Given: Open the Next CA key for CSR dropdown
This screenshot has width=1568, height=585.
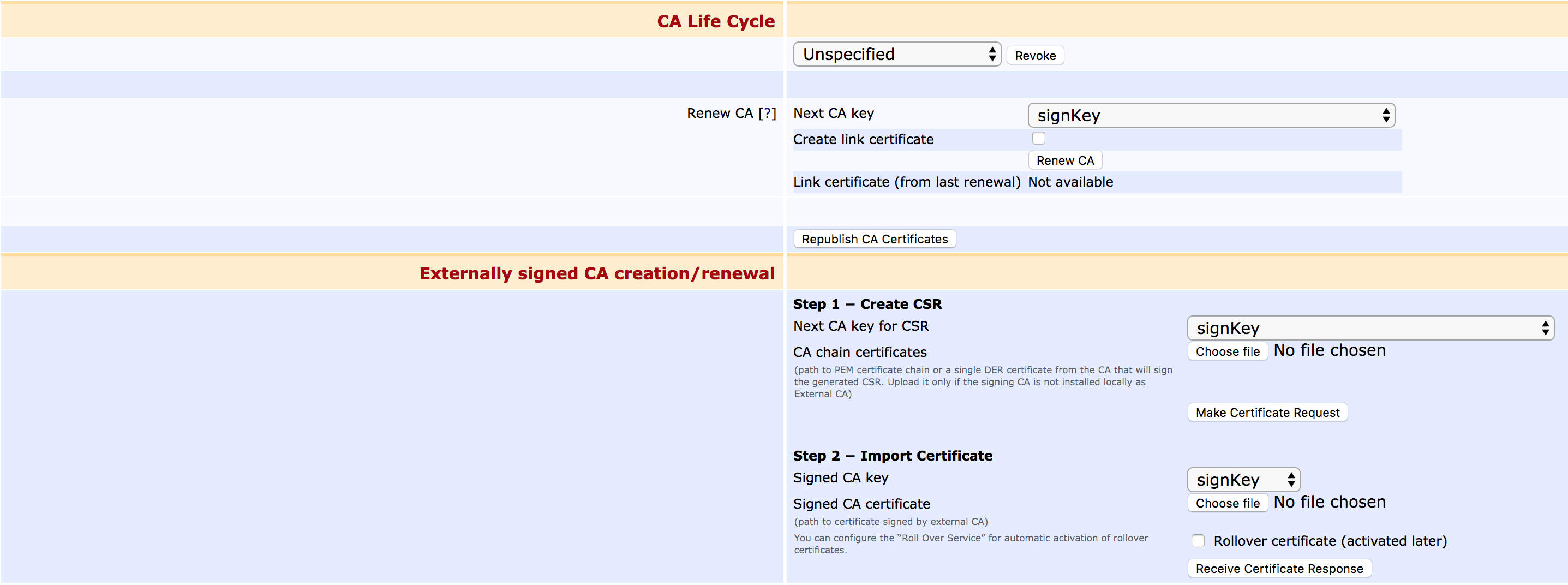Looking at the screenshot, I should coord(1369,328).
